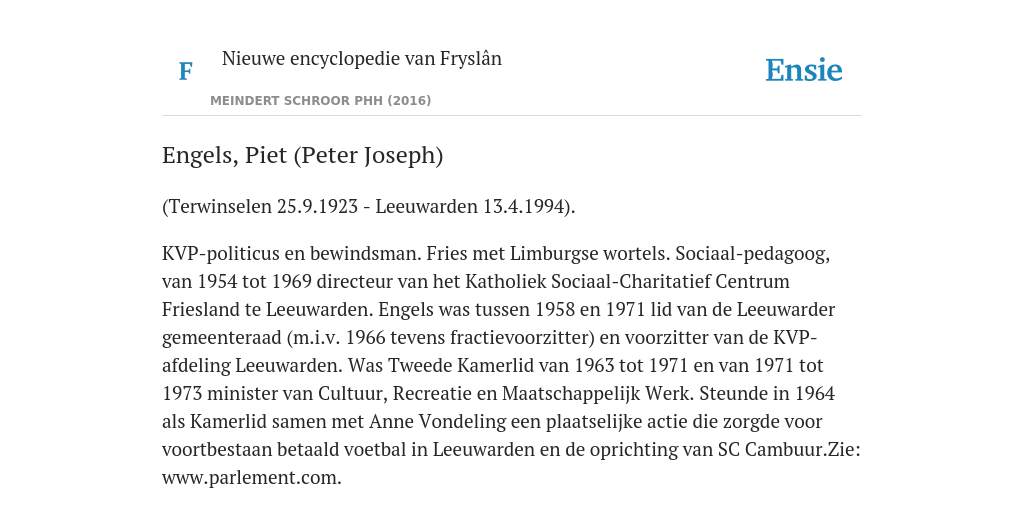The width and height of the screenshot is (1024, 512).
Task: Open Nieuwe encyclopedie van Fryslân title
Action: [362, 59]
